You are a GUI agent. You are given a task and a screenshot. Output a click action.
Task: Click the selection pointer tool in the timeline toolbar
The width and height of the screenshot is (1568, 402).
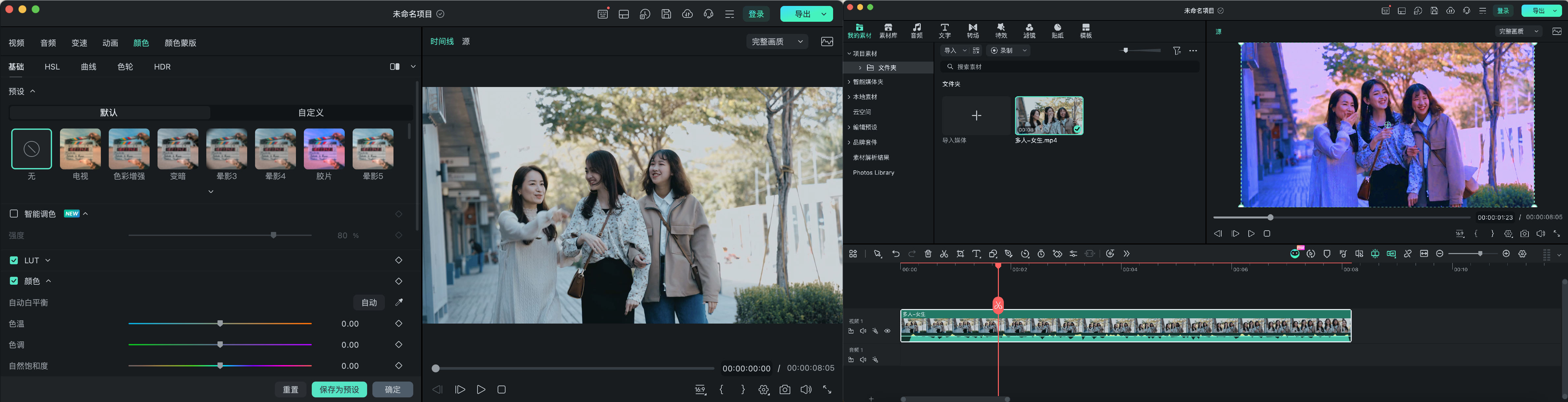coord(878,254)
